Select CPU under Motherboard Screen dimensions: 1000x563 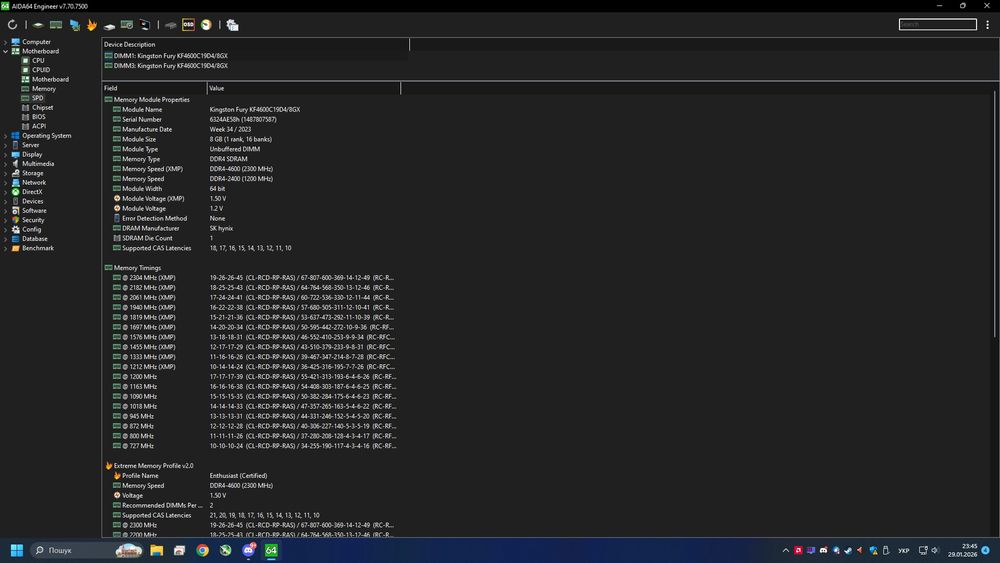[x=33, y=61]
